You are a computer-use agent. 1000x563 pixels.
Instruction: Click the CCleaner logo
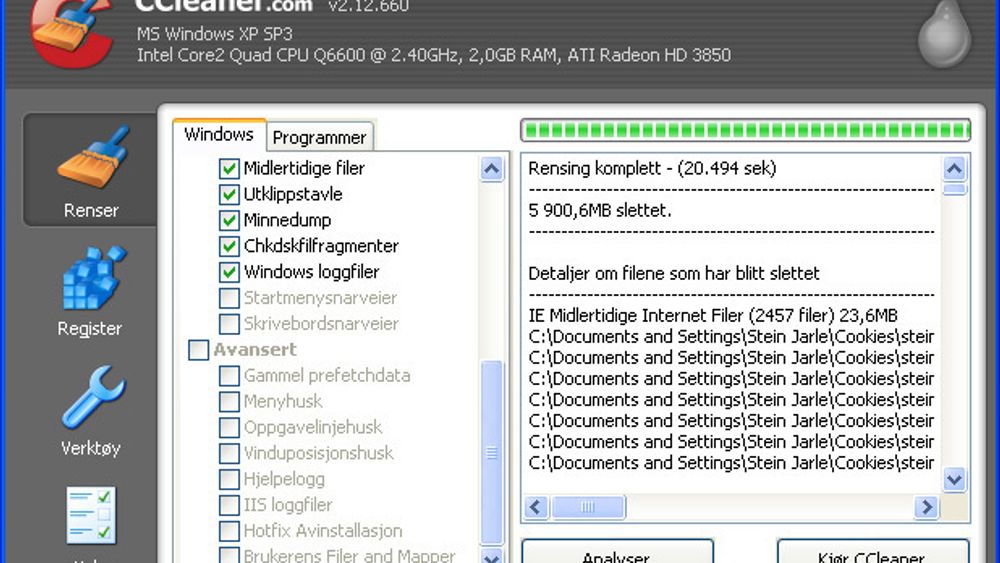[73, 32]
